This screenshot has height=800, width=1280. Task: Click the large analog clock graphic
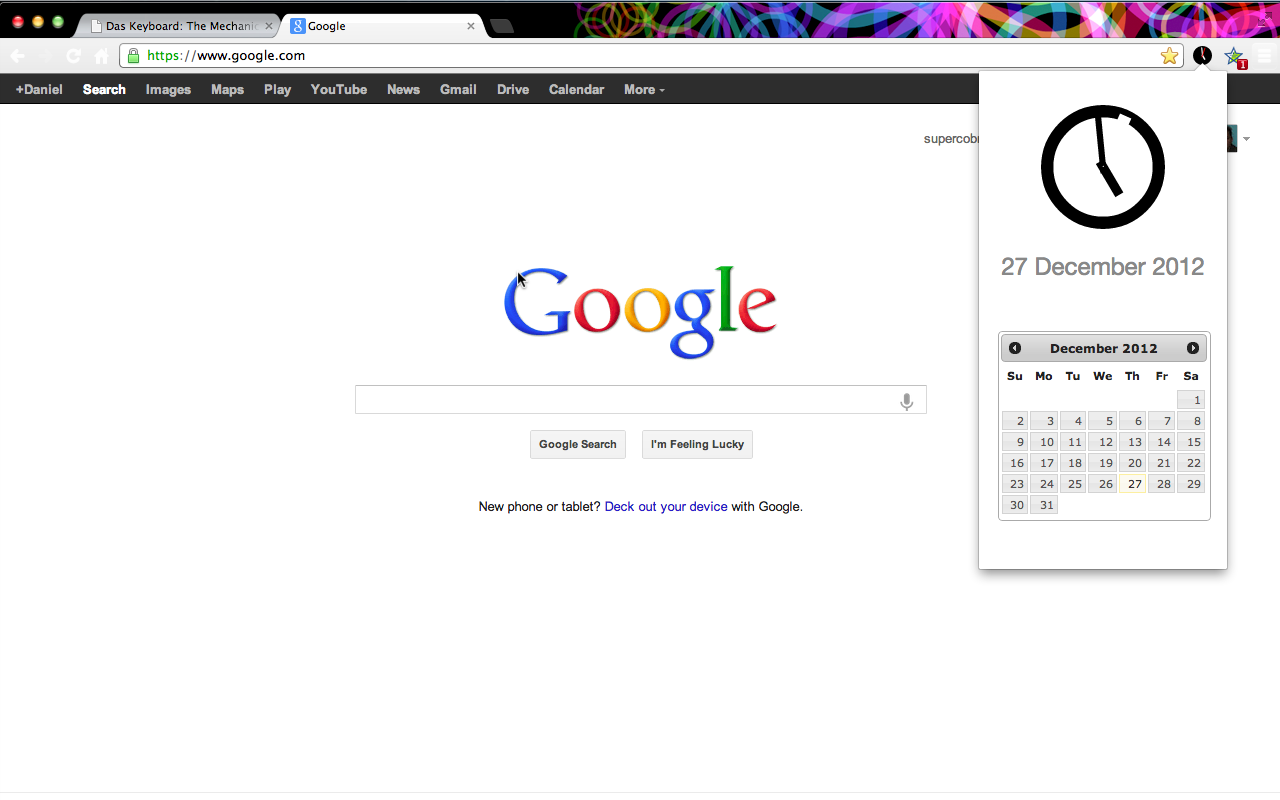(1103, 166)
